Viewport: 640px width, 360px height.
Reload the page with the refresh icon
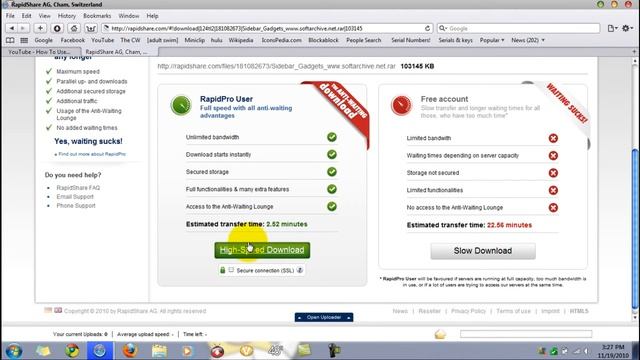coord(427,29)
